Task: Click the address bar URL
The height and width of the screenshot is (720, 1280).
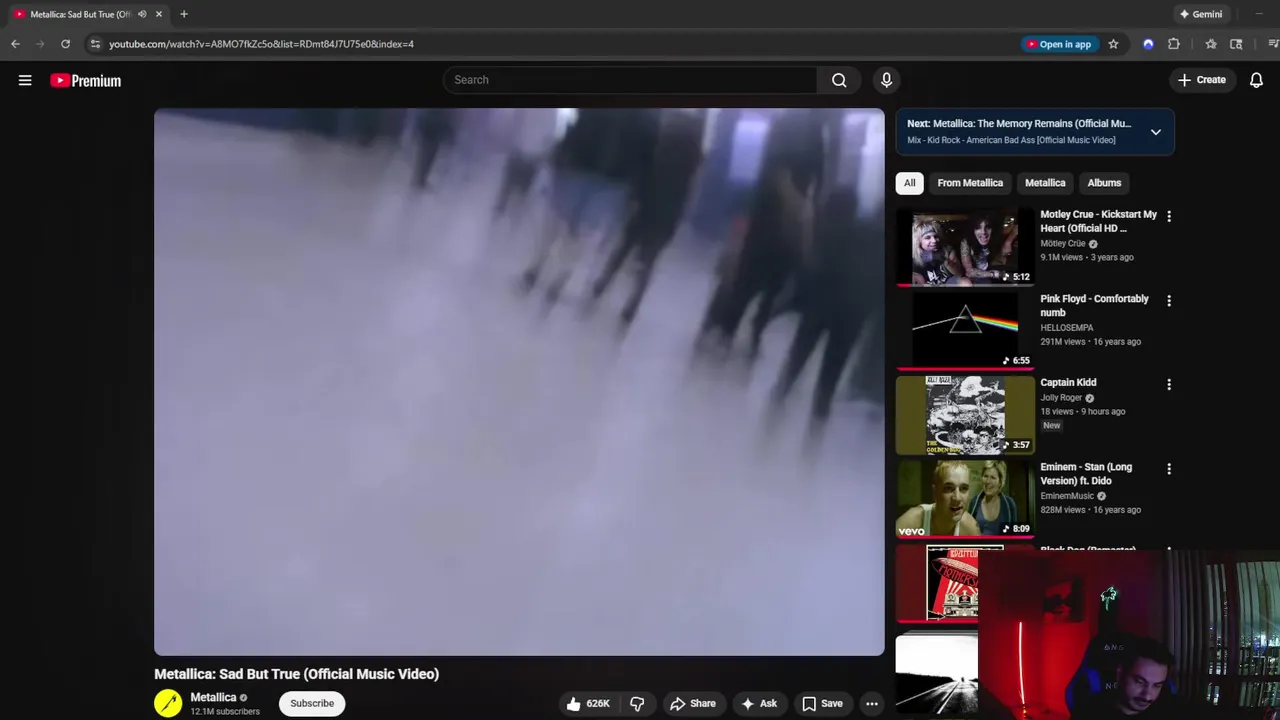Action: click(261, 44)
